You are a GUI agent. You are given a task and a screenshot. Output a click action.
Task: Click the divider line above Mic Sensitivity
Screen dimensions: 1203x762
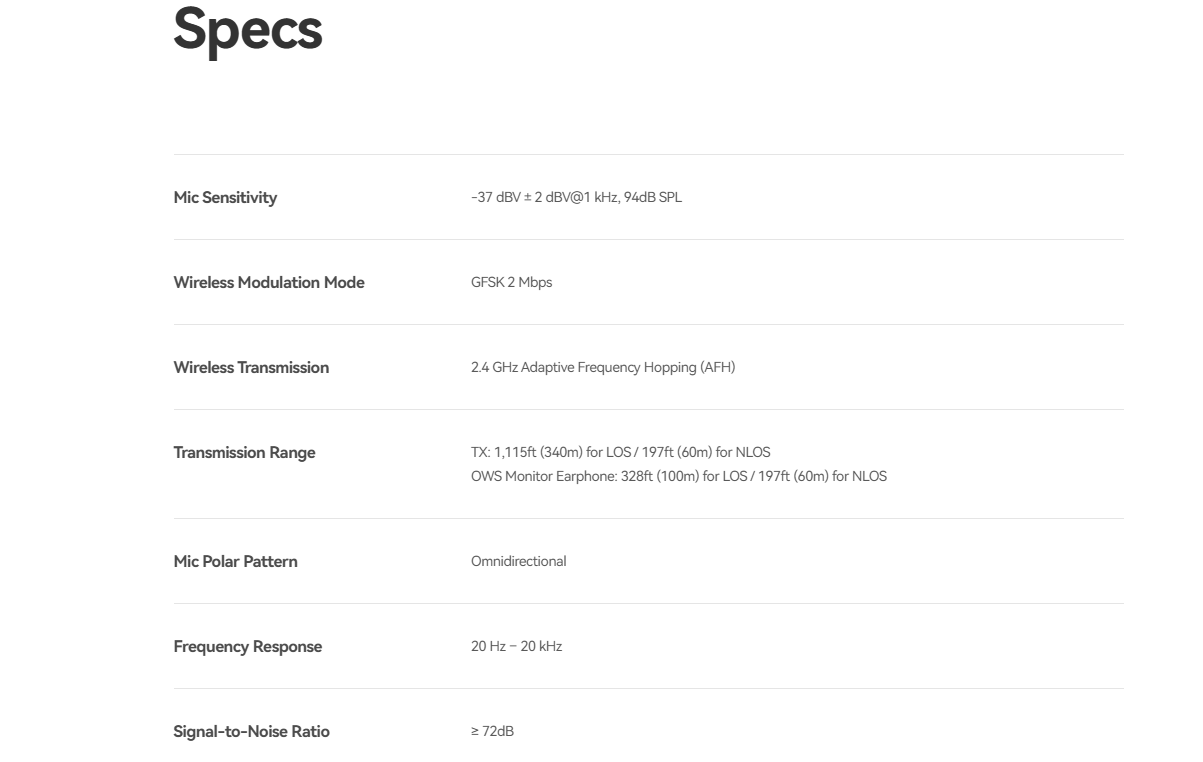click(x=648, y=154)
